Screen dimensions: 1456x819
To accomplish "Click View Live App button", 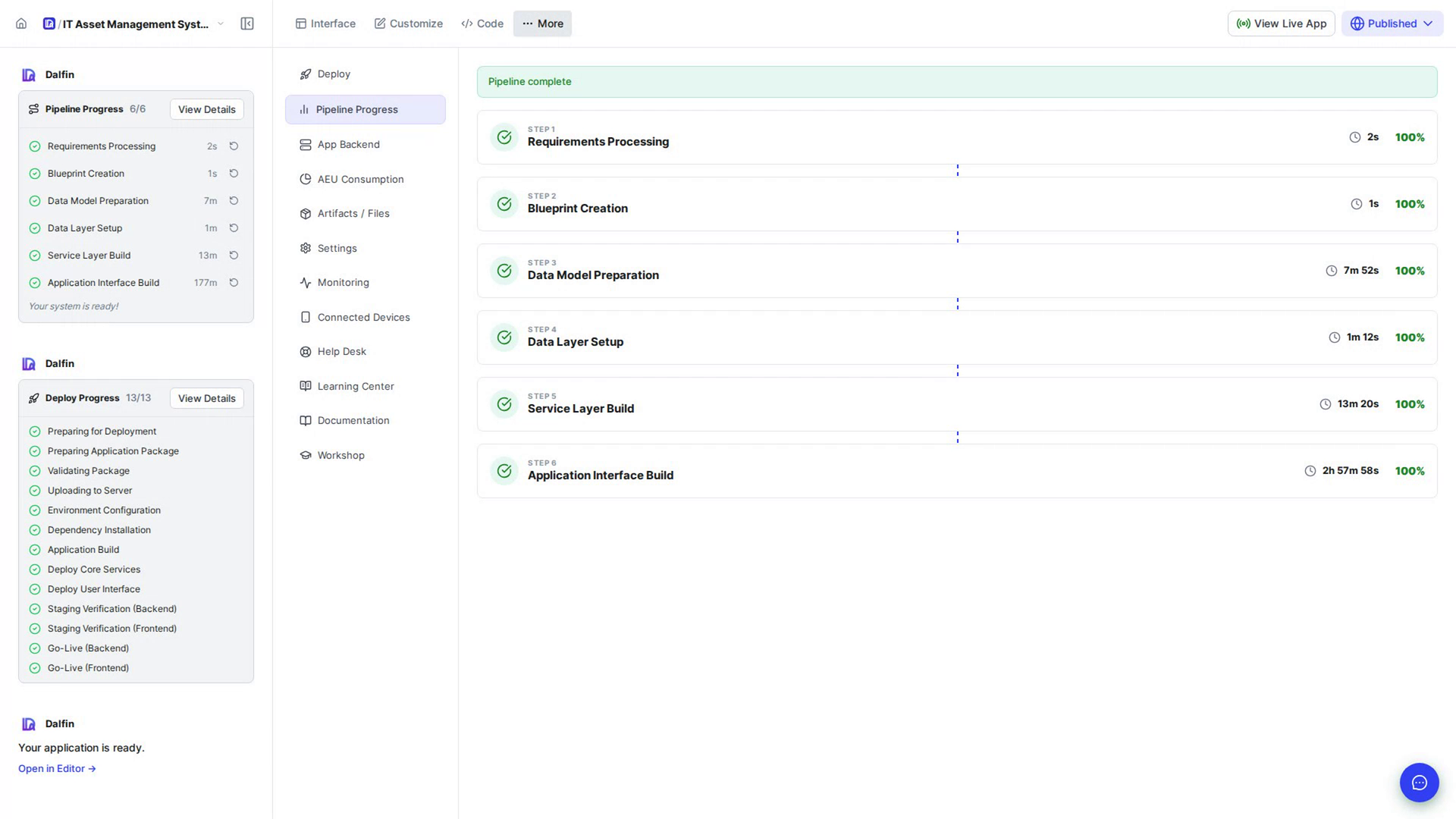I will click(1281, 24).
